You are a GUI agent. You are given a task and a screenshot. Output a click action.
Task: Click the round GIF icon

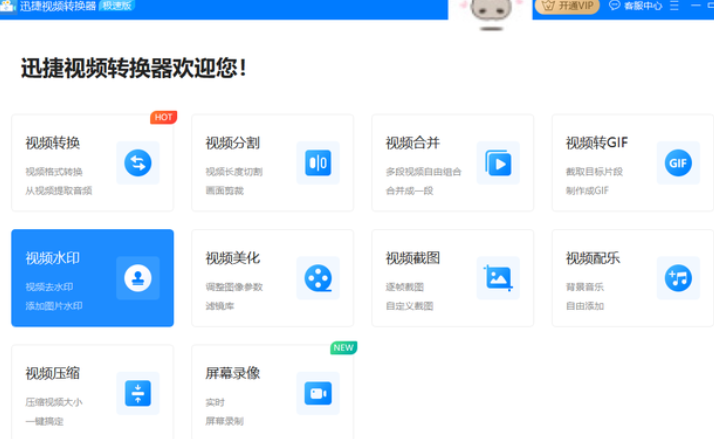(678, 162)
